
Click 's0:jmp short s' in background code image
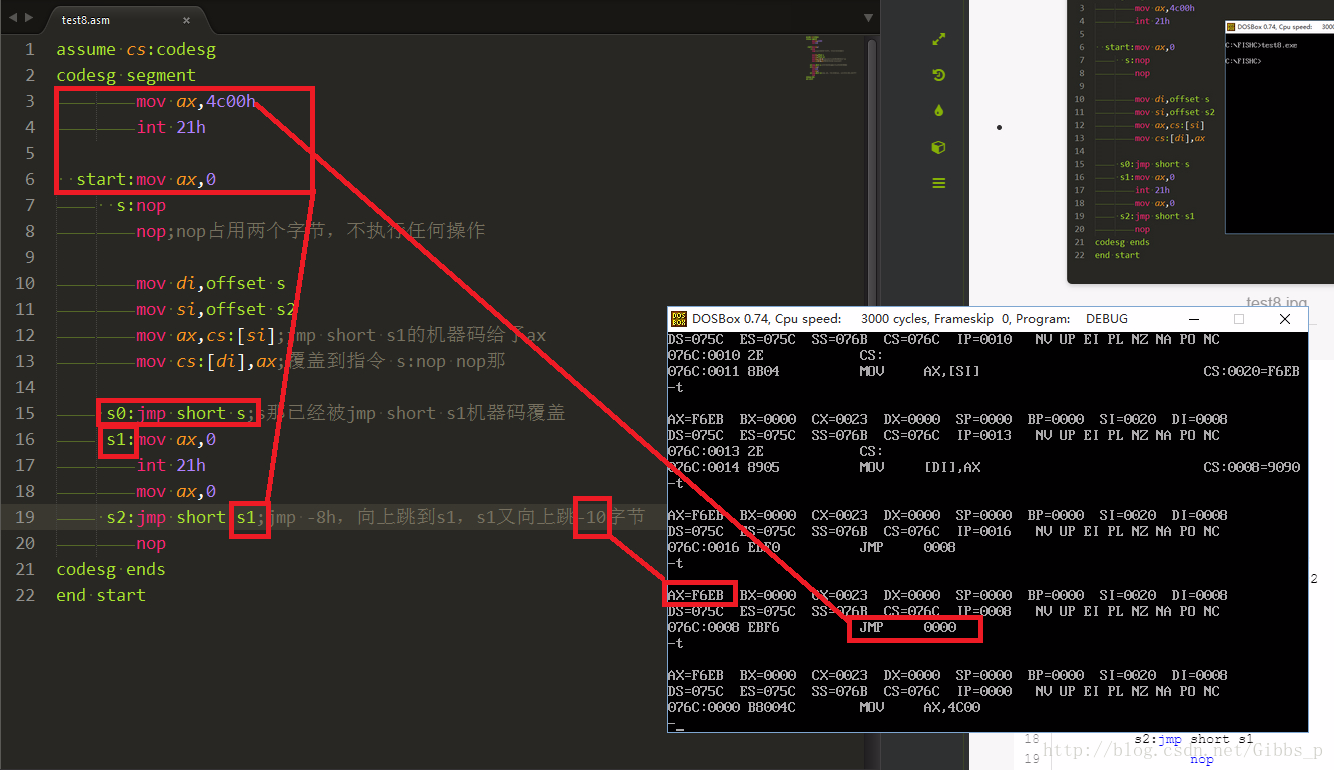1155,164
